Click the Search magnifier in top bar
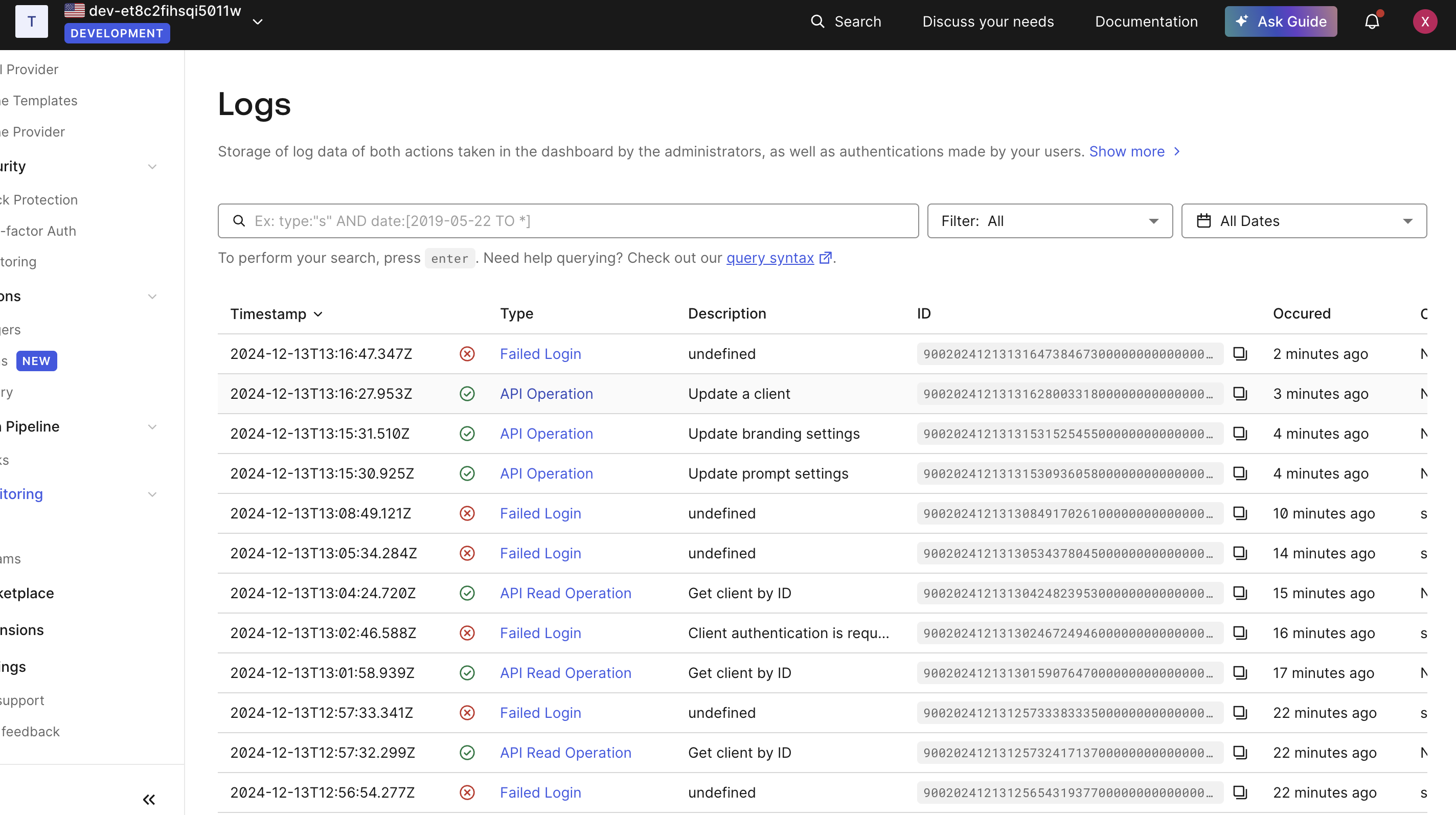1456x815 pixels. [x=817, y=21]
